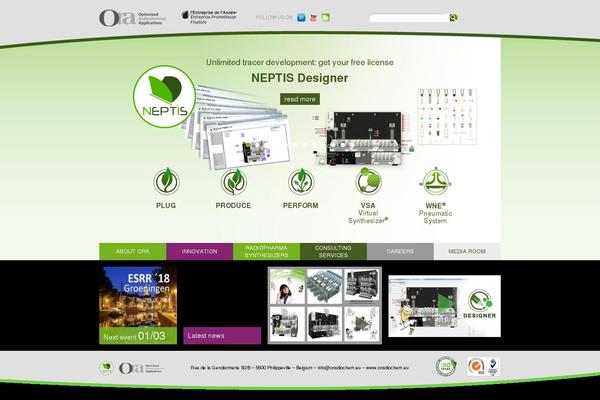Click the synthesizer hardware image in the banner
Image resolution: width=600 pixels, height=400 pixels.
pyautogui.click(x=364, y=139)
